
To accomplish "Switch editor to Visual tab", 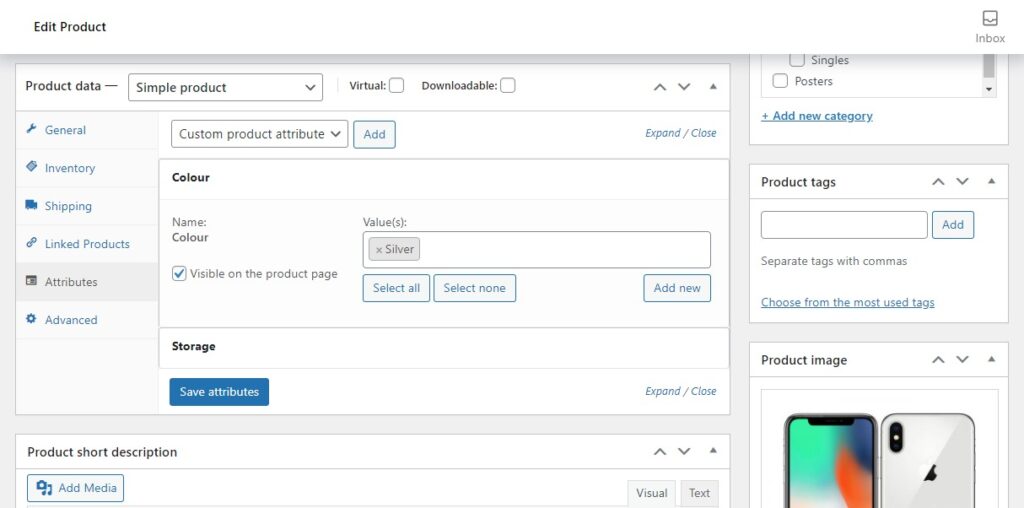I will [652, 493].
